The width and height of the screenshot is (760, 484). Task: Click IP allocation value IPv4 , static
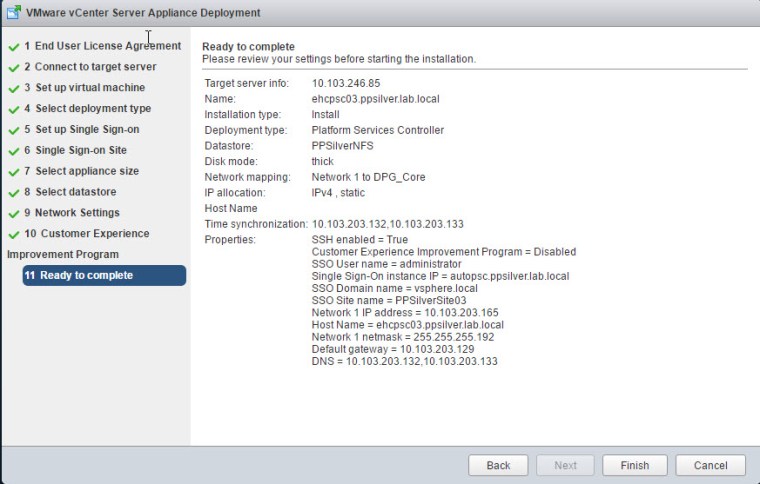338,192
